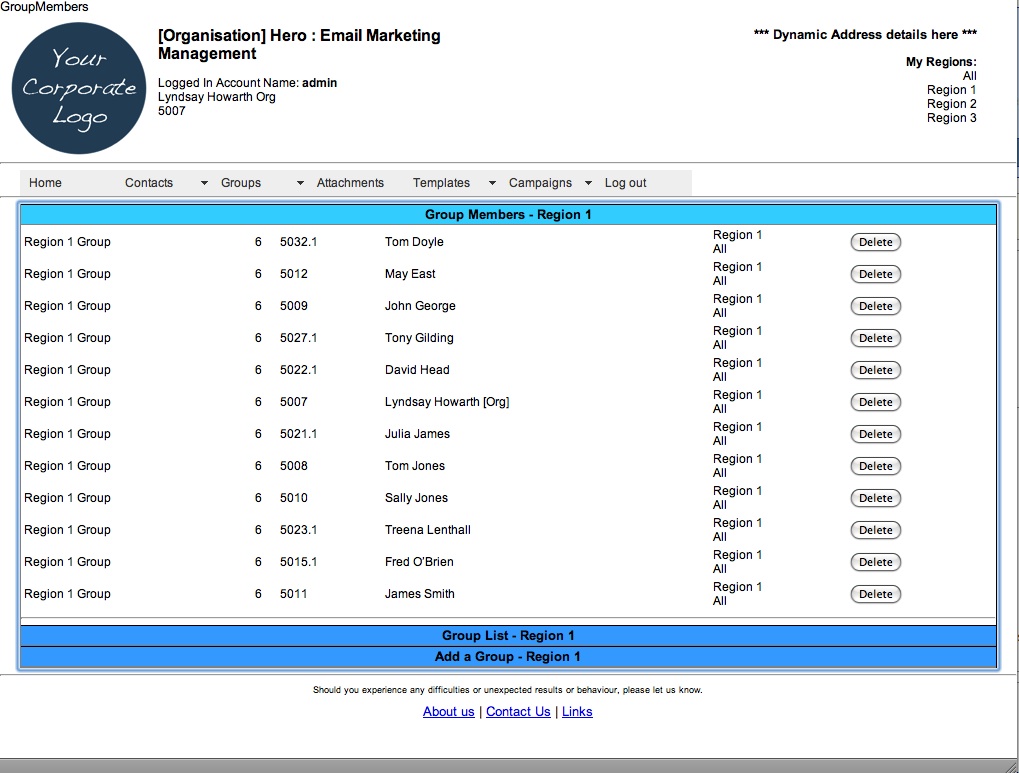
Task: Select Region 2 under My Regions
Action: click(x=951, y=104)
